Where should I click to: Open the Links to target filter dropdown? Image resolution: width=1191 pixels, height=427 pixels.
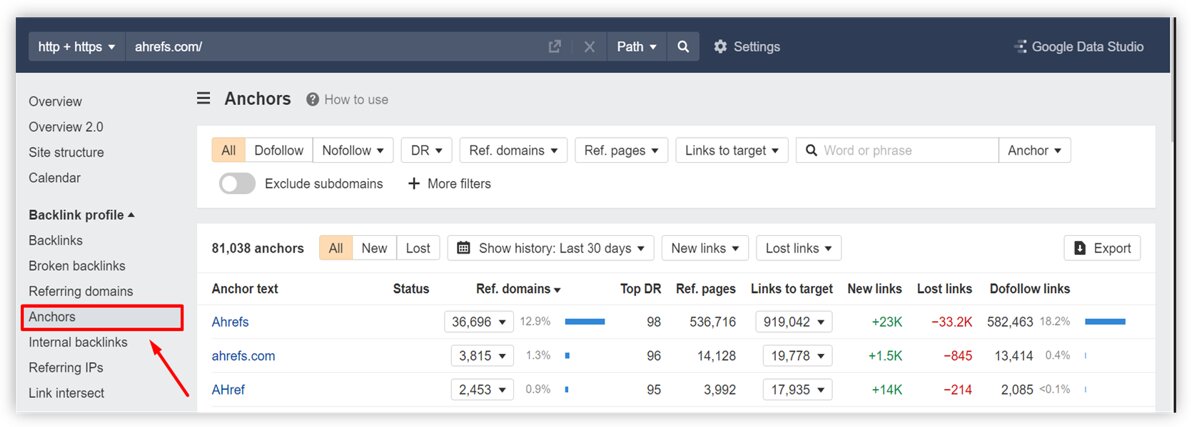pyautogui.click(x=732, y=150)
